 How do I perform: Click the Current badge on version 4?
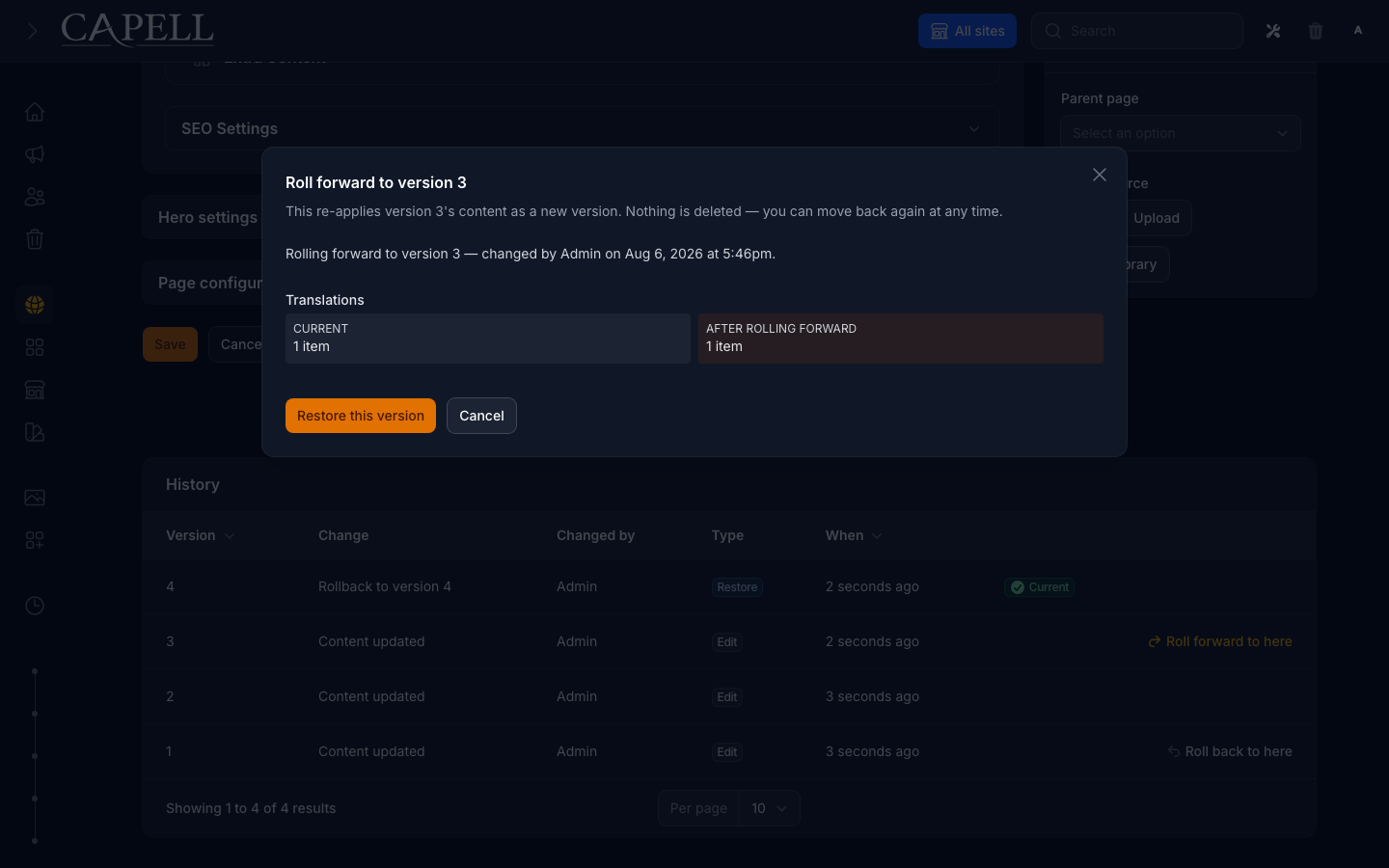click(1039, 587)
